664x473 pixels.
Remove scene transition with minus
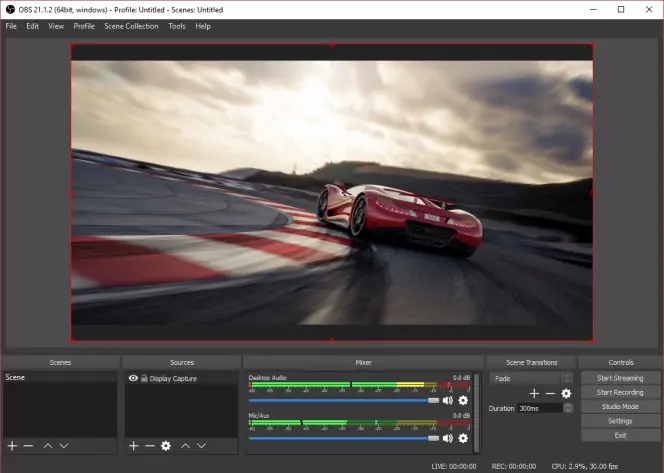(x=550, y=394)
